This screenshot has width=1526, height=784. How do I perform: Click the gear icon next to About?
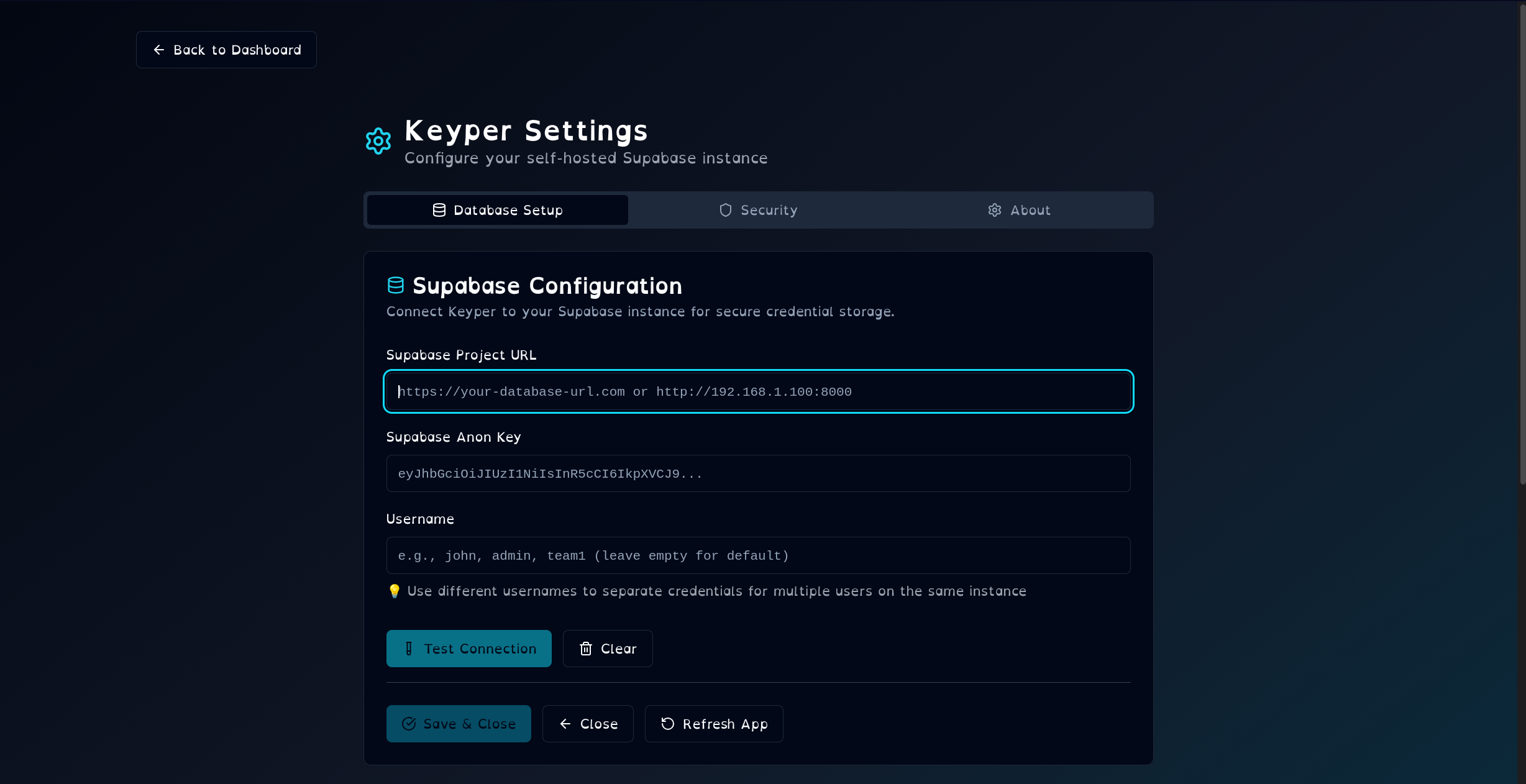(995, 210)
